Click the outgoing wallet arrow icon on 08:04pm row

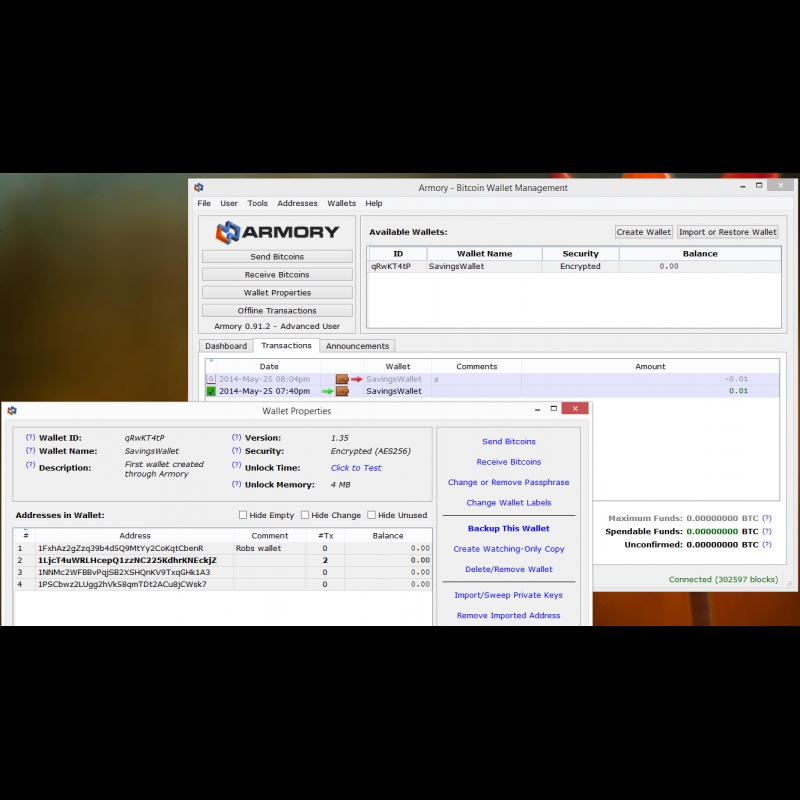(349, 379)
